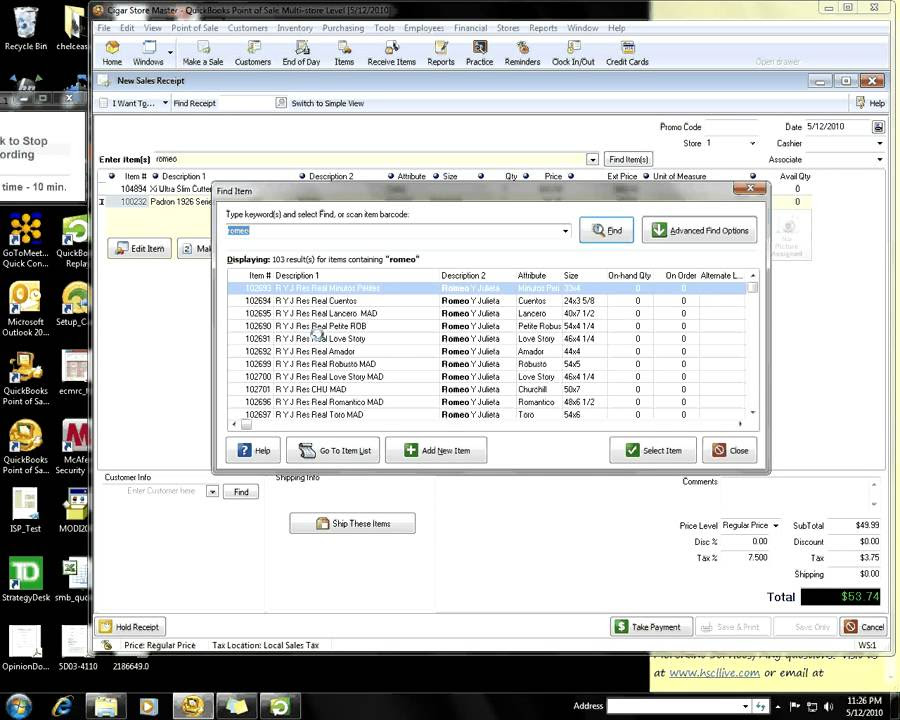Click the volume icon in system tray
Image resolution: width=900 pixels, height=720 pixels.
point(828,706)
